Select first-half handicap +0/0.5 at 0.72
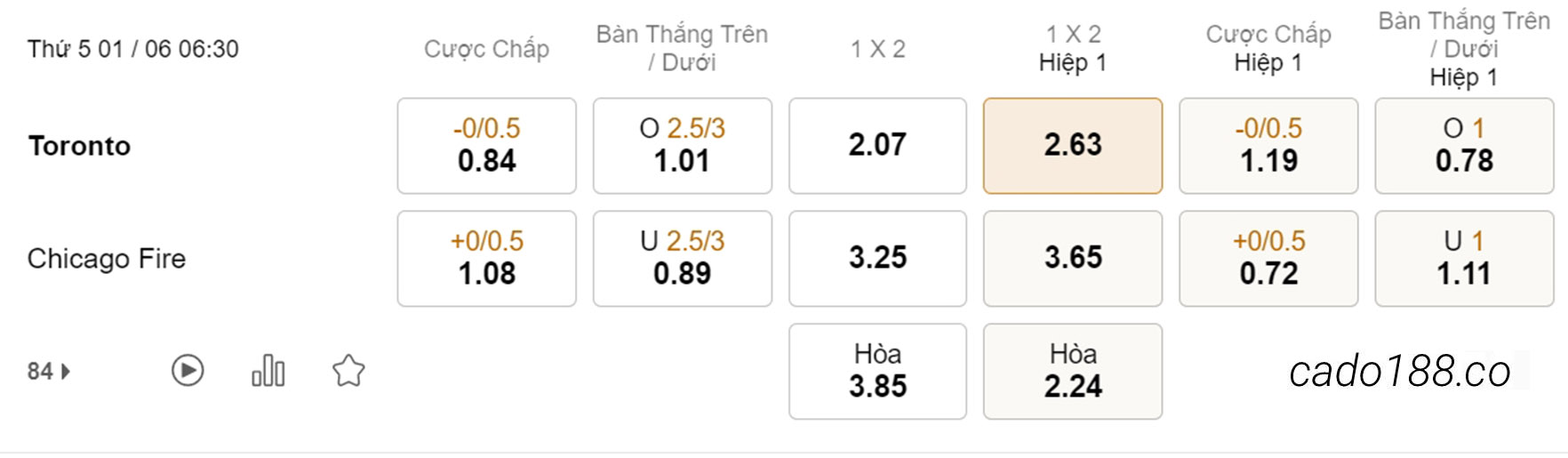 pyautogui.click(x=1268, y=259)
